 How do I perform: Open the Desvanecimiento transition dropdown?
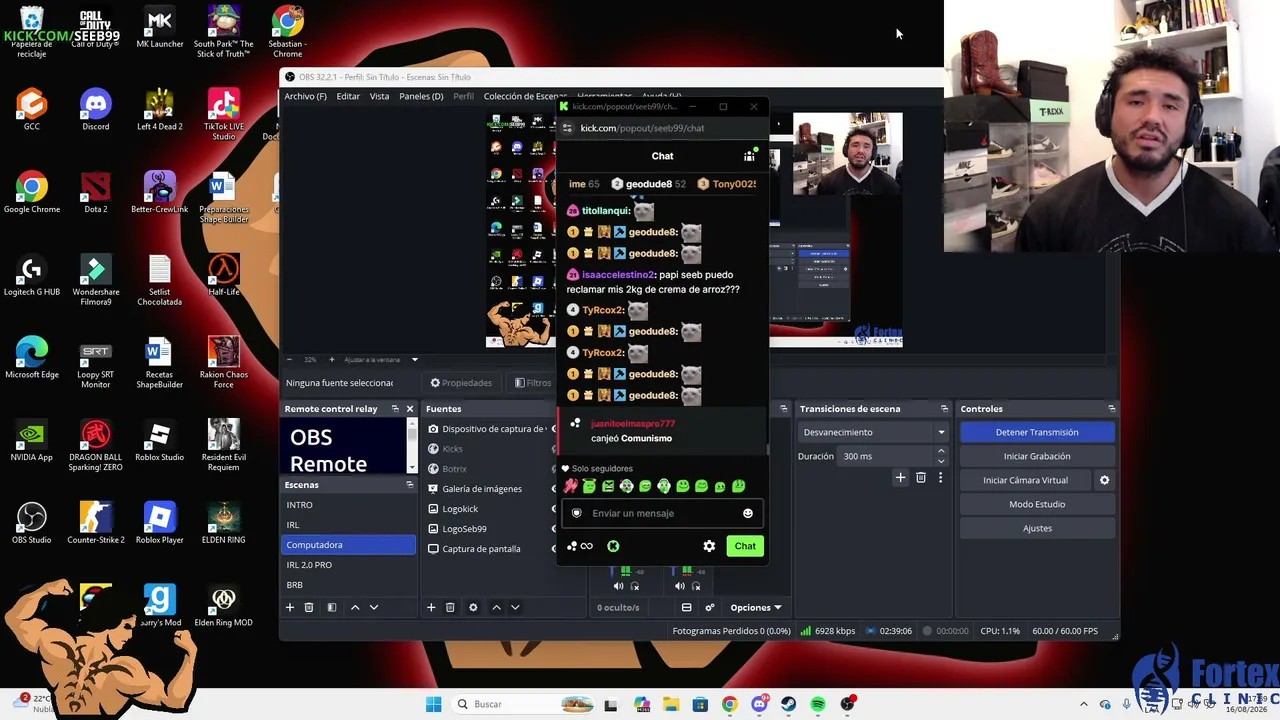point(873,432)
